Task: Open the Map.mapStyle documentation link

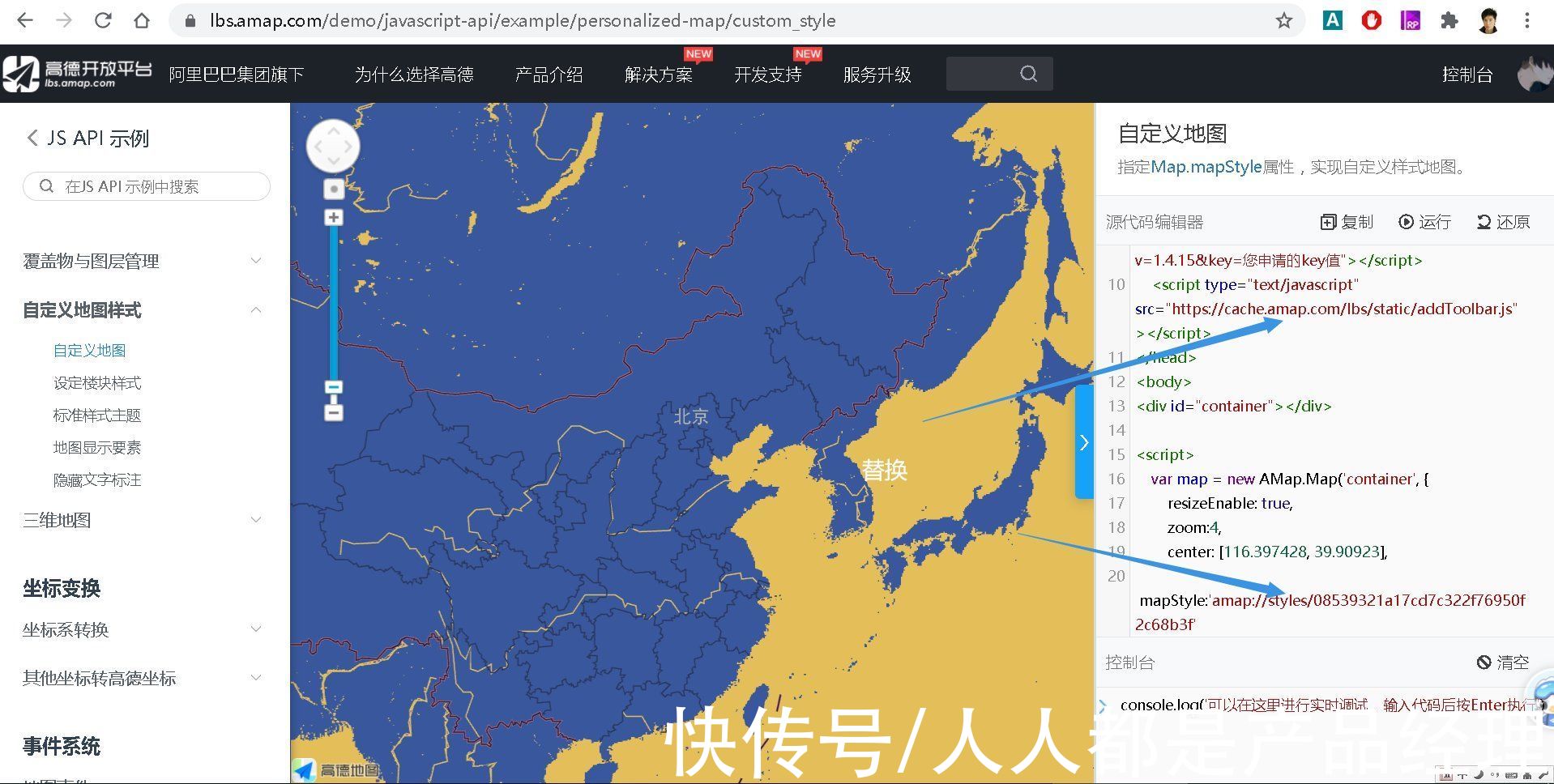Action: point(1206,167)
